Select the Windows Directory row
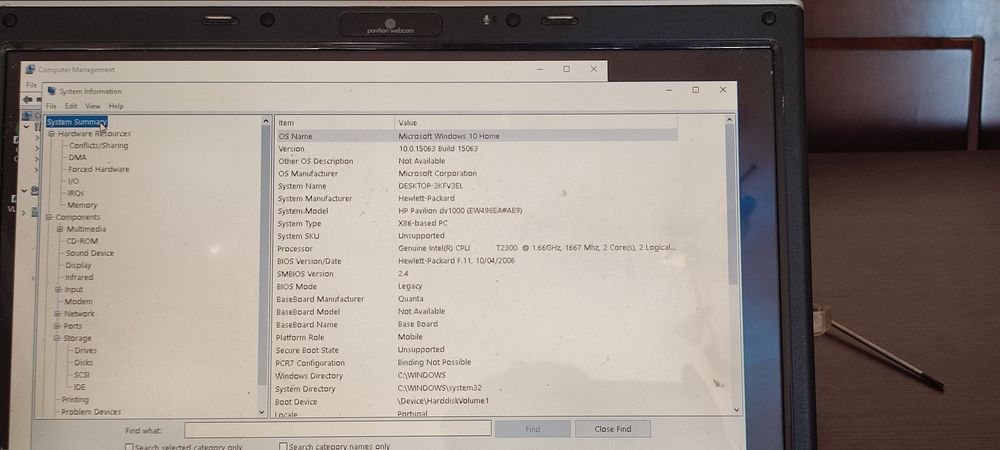Image resolution: width=1000 pixels, height=450 pixels. point(476,375)
